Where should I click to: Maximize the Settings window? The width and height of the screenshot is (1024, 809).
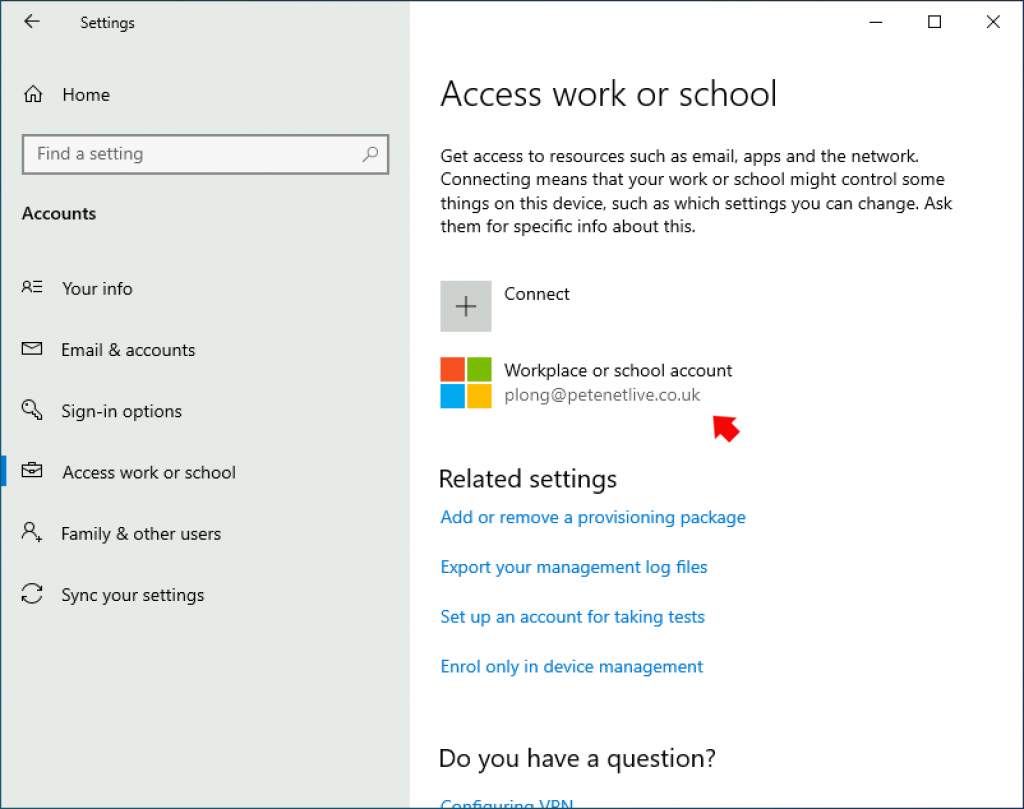(x=934, y=22)
